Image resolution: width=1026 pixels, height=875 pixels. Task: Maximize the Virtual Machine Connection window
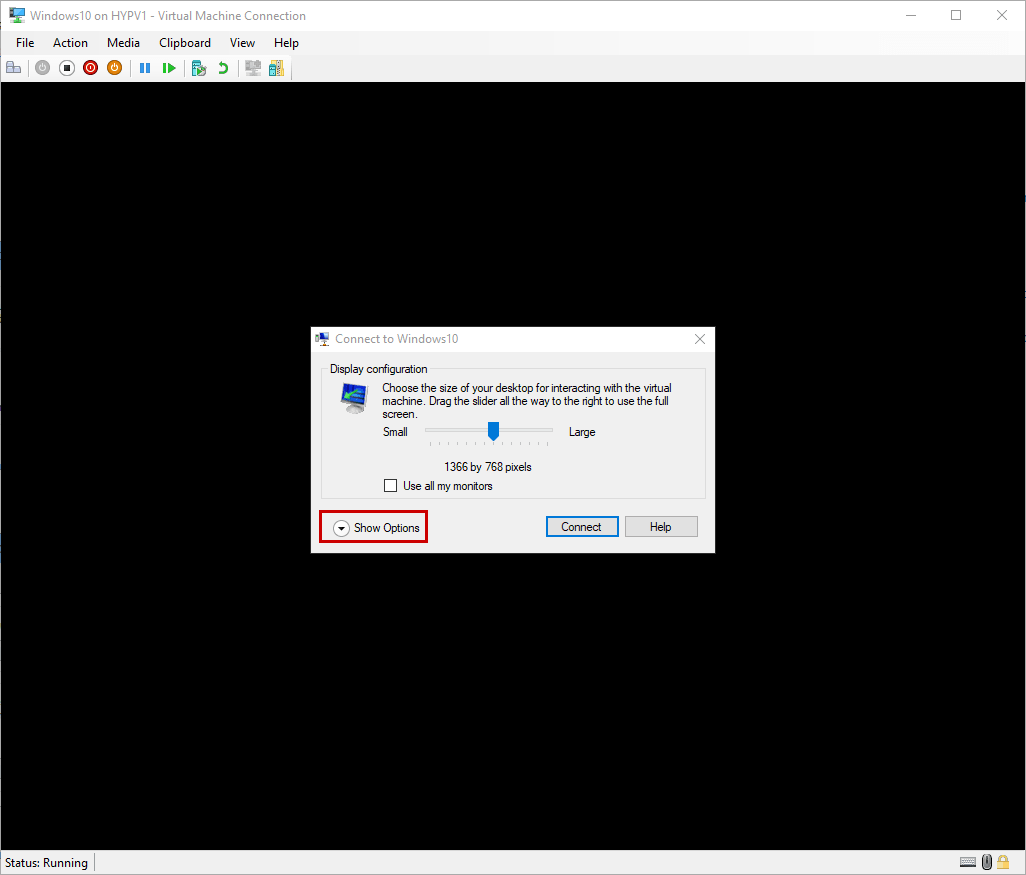(x=956, y=15)
